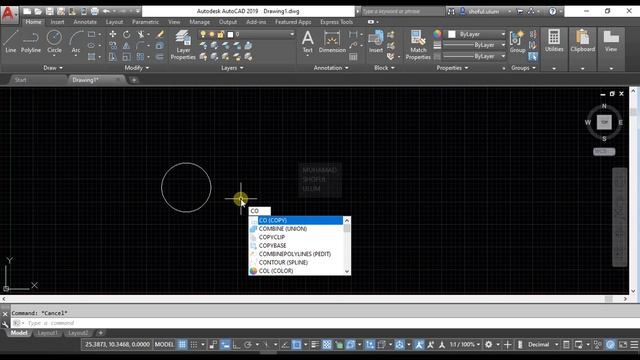Add a new drawing tab with plus
Viewport: 640px width, 360px height.
tap(134, 80)
